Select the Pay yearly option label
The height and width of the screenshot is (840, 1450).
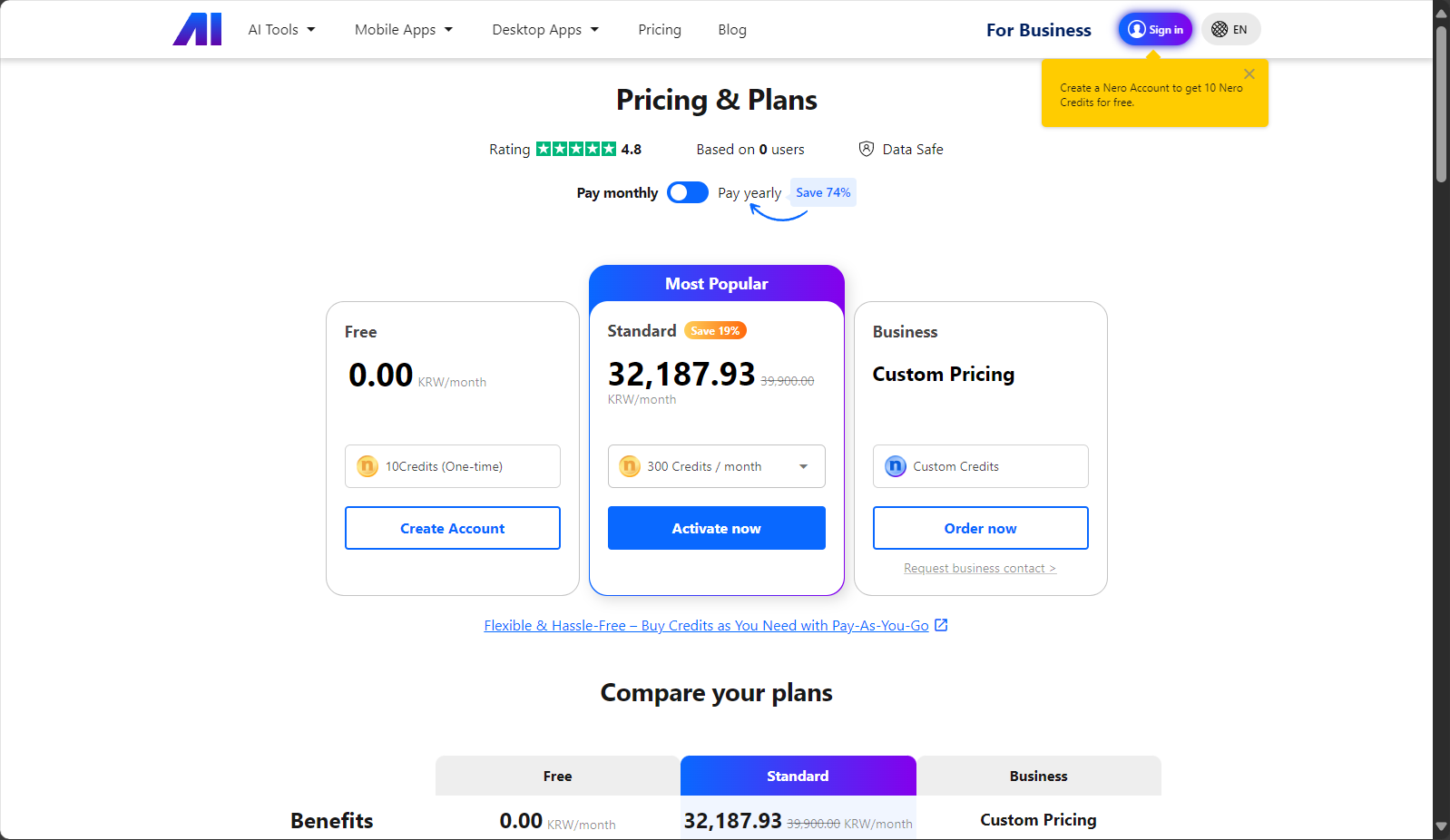749,193
